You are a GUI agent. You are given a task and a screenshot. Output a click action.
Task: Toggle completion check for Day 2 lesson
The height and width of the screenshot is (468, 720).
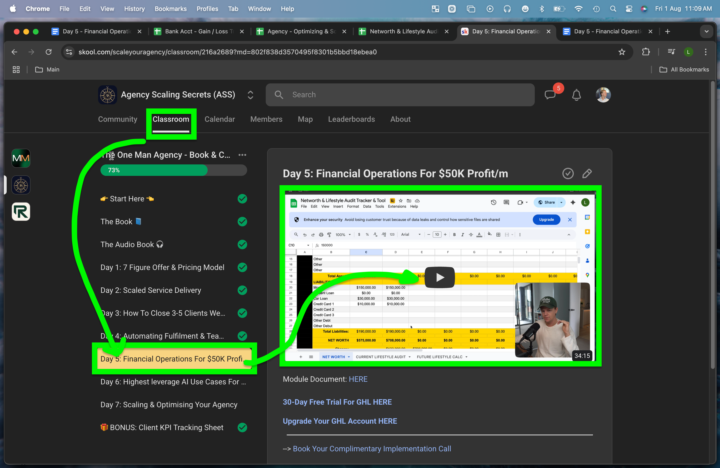point(242,290)
